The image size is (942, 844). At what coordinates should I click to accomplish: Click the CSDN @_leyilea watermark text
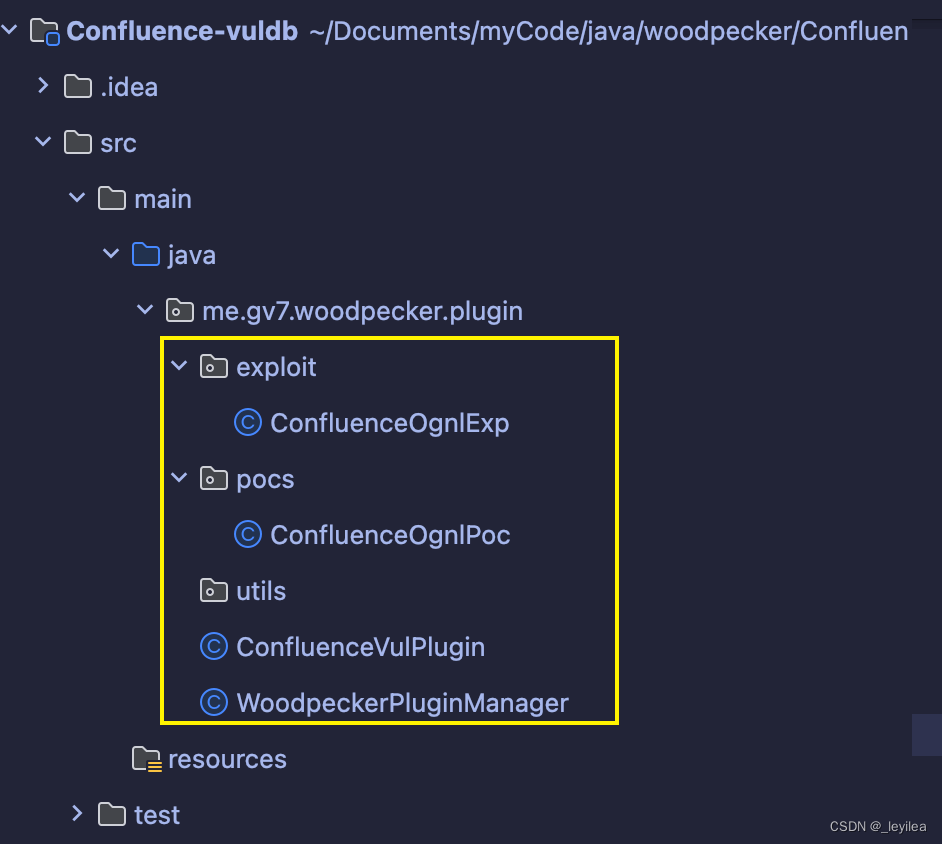click(x=876, y=826)
